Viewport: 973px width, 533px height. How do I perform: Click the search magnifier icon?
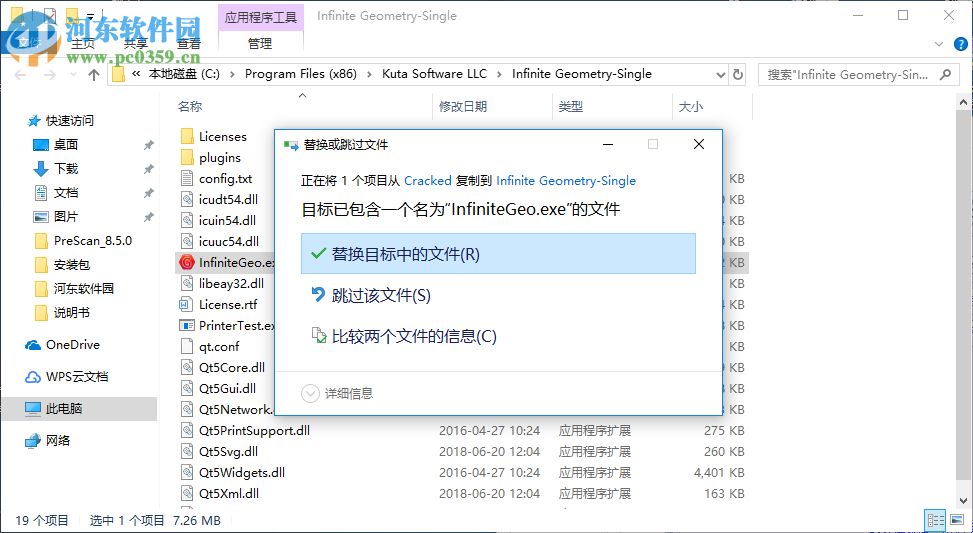click(944, 74)
